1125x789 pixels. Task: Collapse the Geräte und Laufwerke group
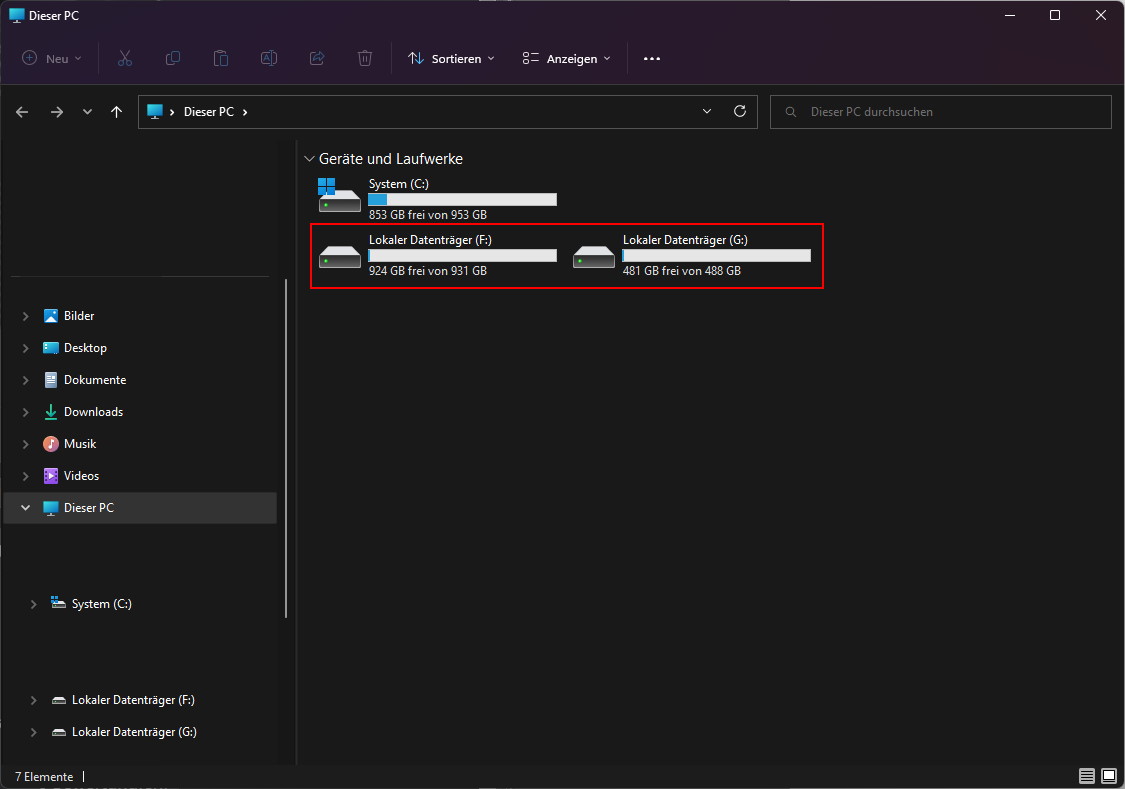click(308, 159)
